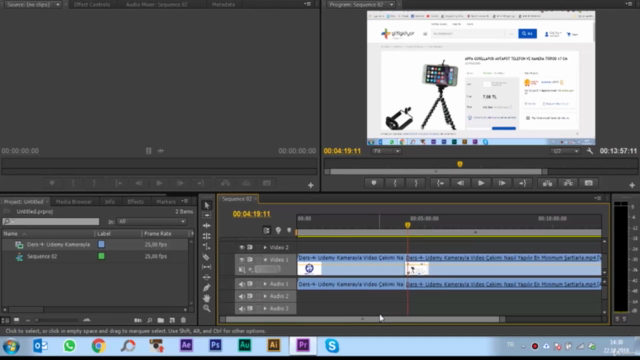
Task: Add Marker in Program monitor
Action: click(374, 183)
